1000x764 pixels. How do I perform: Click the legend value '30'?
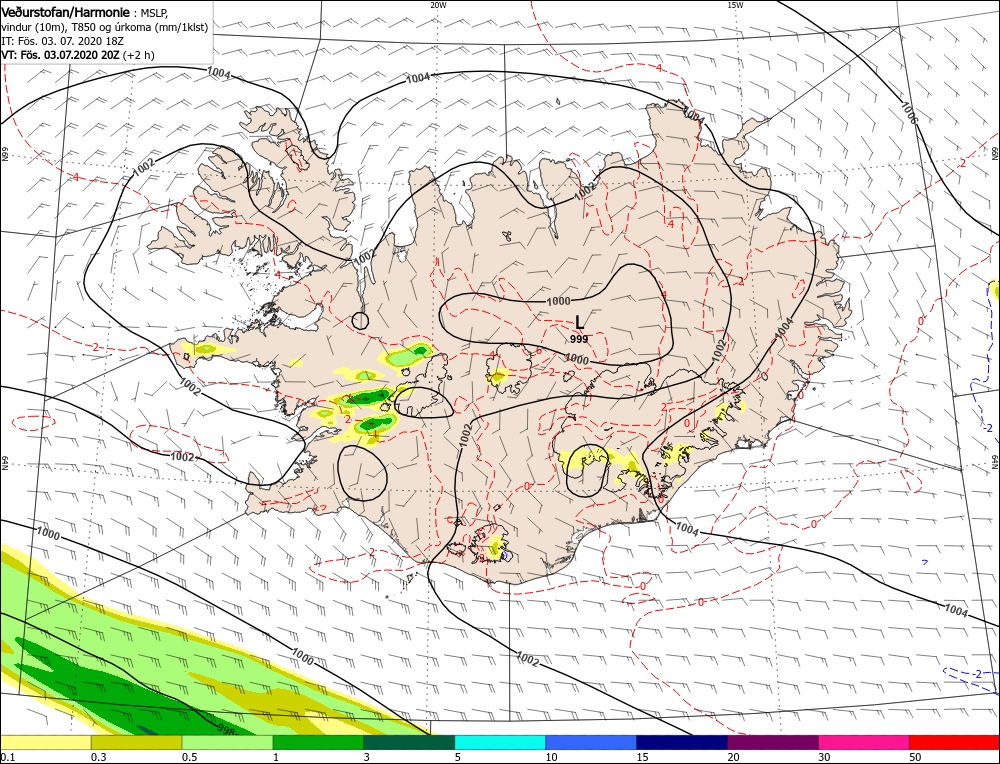[x=824, y=757]
